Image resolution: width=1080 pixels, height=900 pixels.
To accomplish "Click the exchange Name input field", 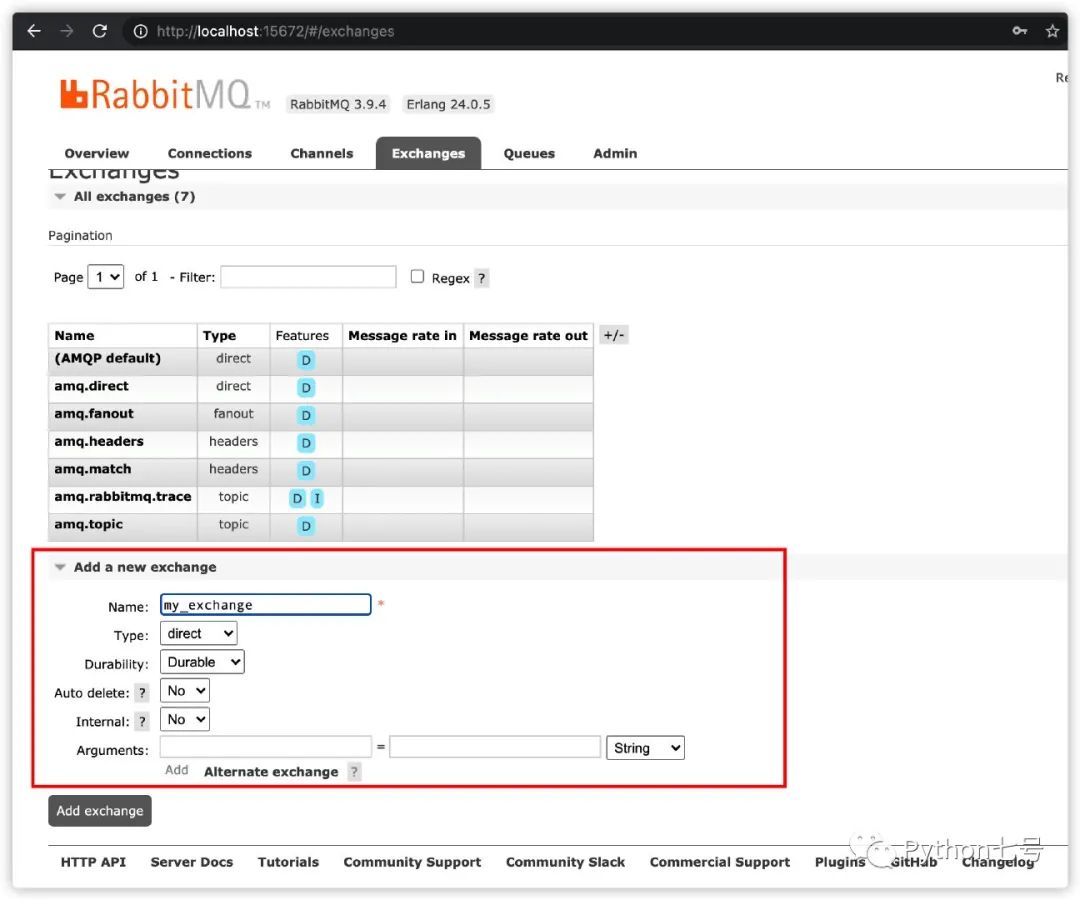I will [266, 605].
